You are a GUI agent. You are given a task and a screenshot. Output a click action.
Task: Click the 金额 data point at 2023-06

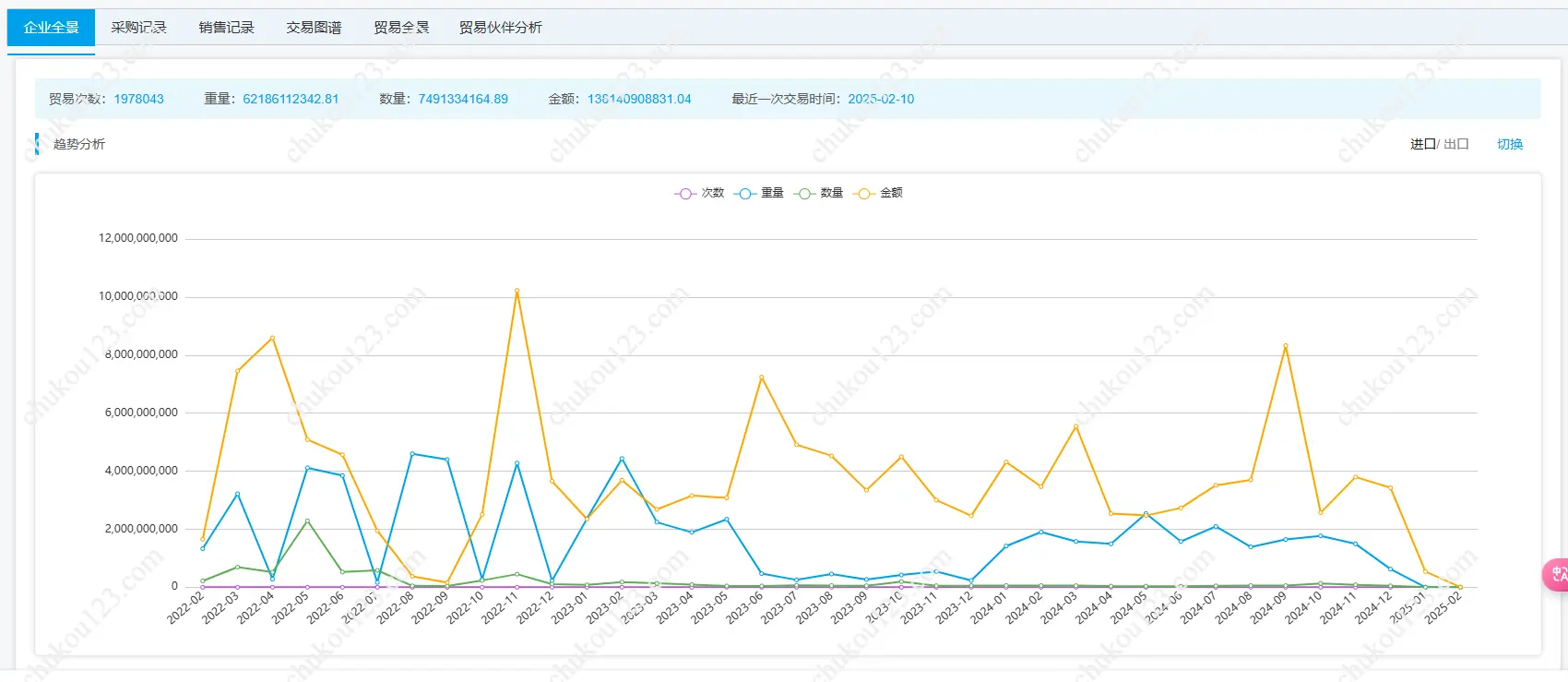pyautogui.click(x=761, y=377)
